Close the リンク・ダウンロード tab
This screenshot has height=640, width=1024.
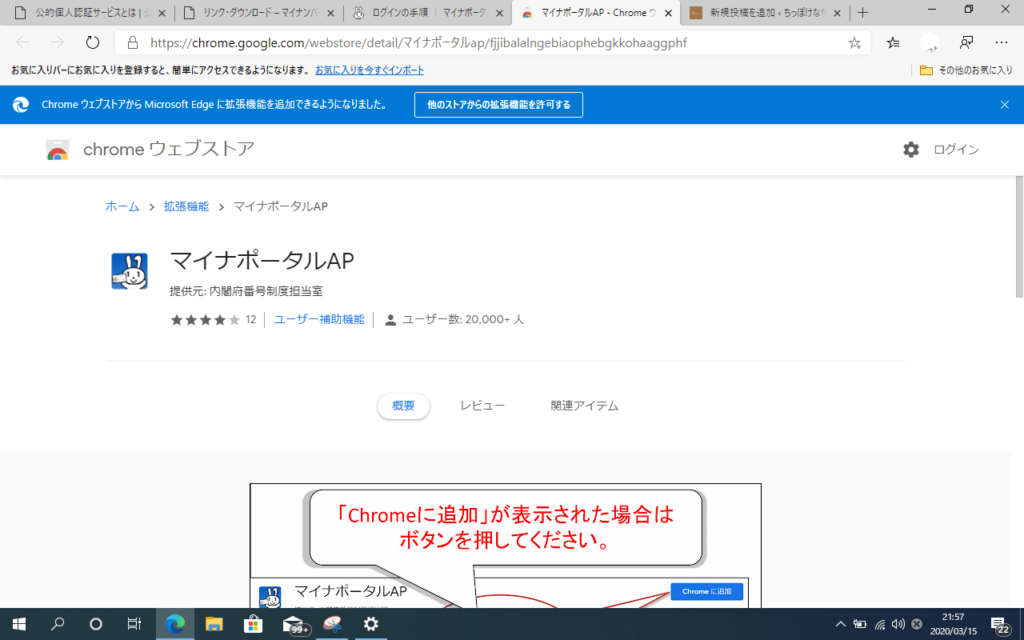point(330,13)
